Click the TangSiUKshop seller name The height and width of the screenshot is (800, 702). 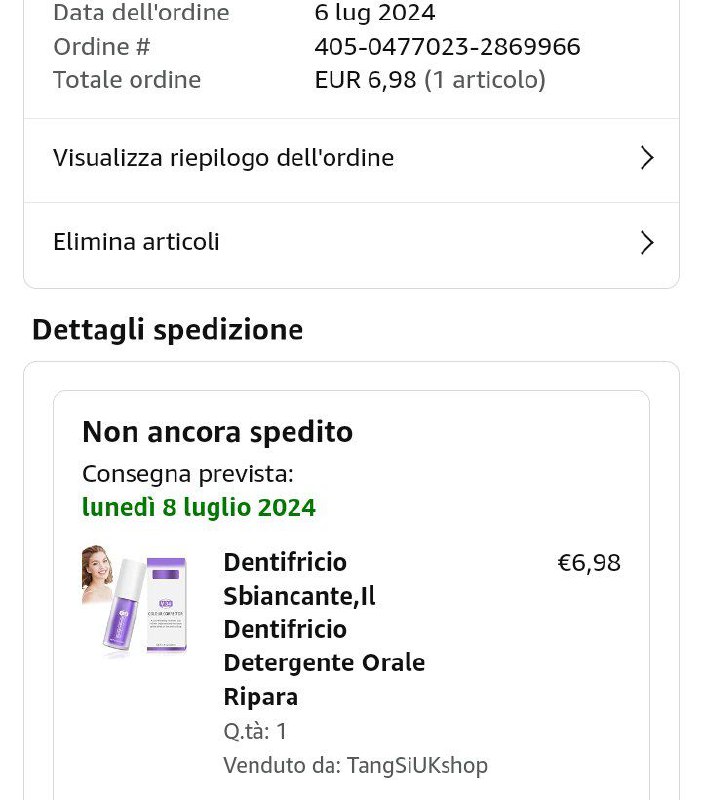(417, 766)
